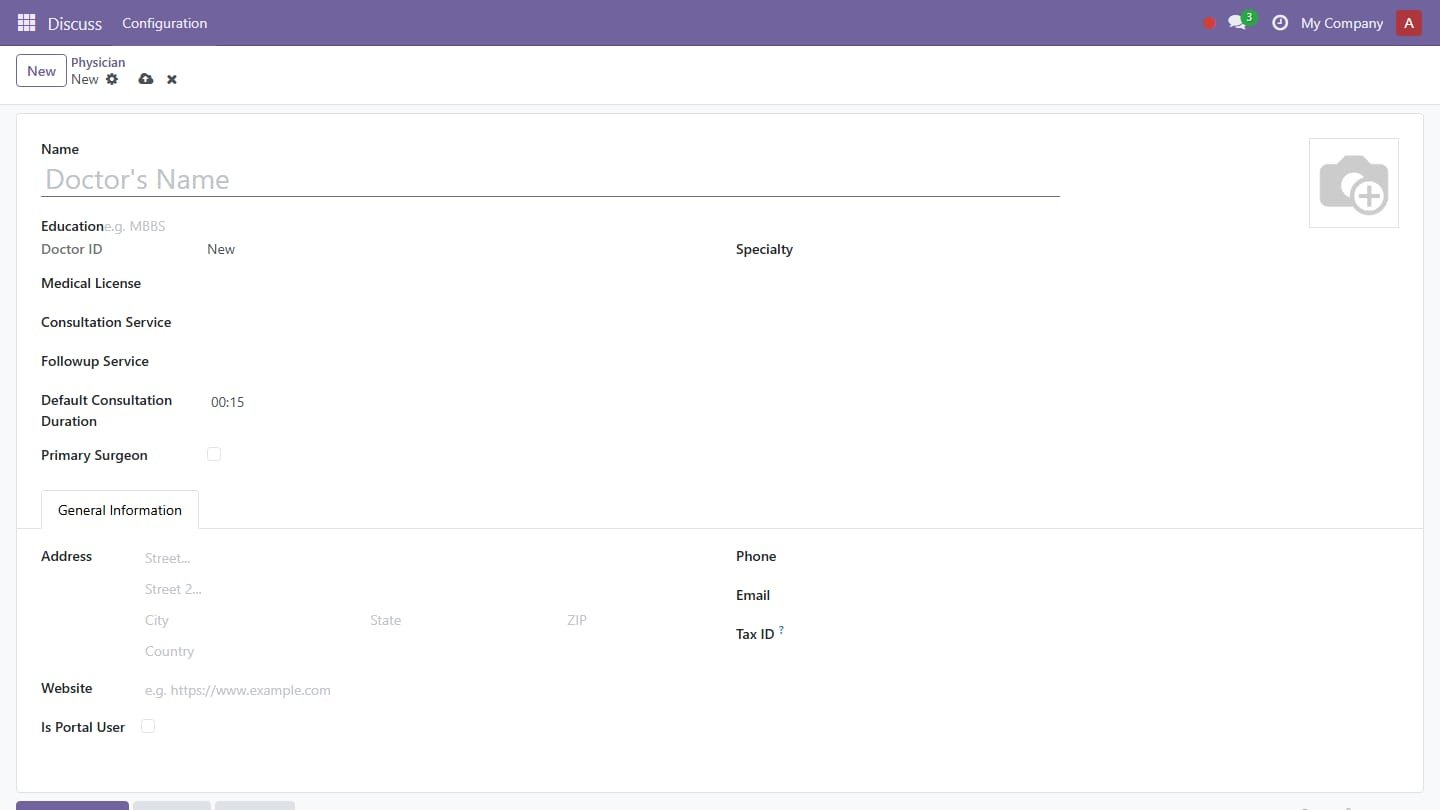Select the General Information tab

[x=120, y=510]
